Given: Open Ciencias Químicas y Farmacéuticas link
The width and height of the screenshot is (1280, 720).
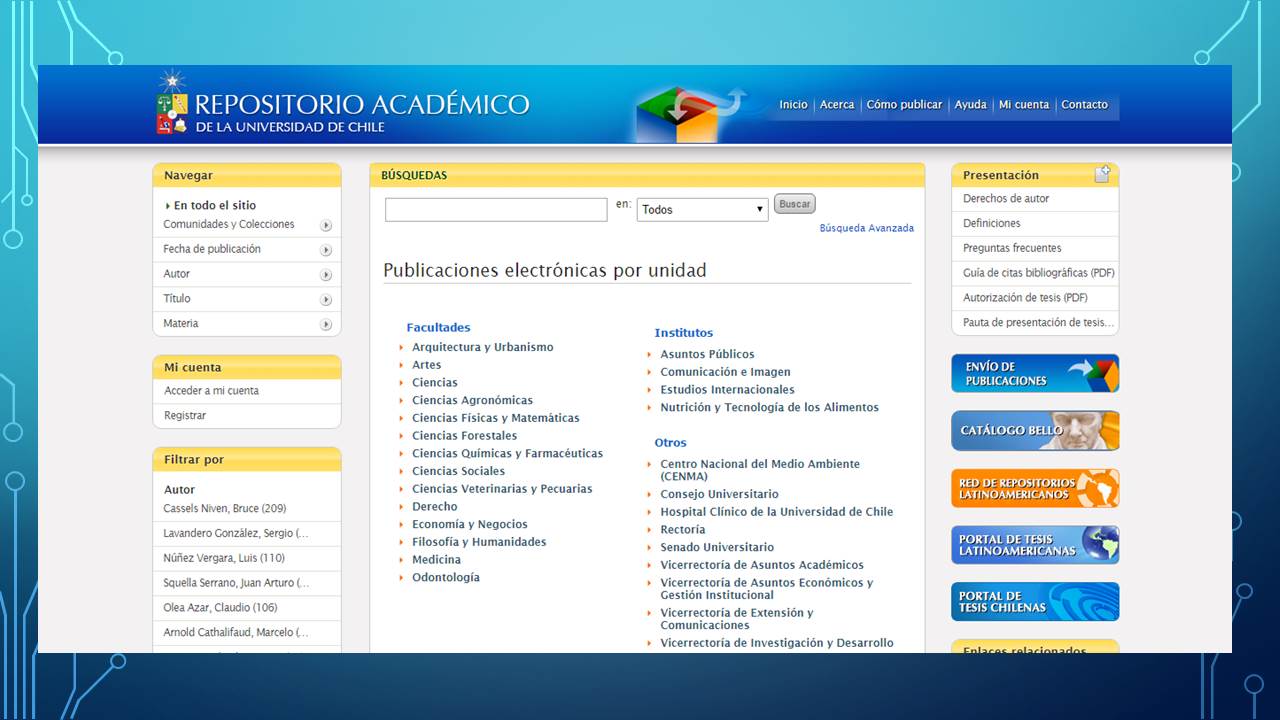Looking at the screenshot, I should click(507, 454).
